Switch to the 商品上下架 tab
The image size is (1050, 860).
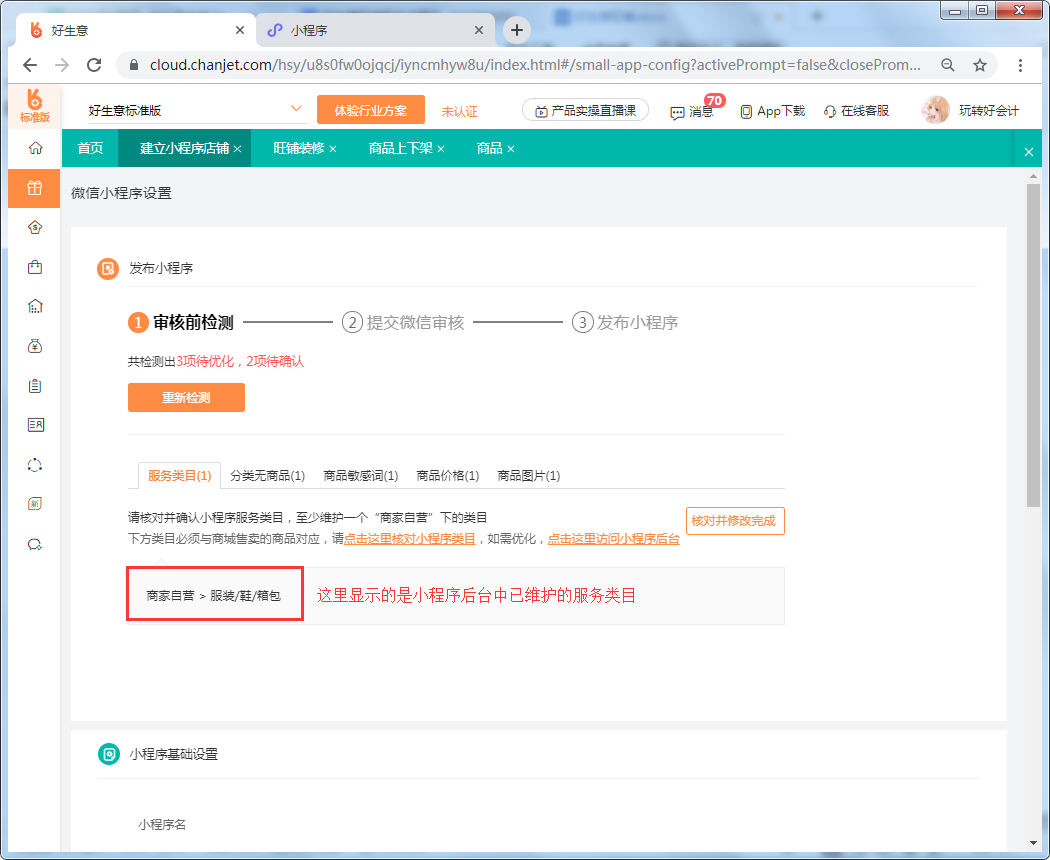(400, 148)
